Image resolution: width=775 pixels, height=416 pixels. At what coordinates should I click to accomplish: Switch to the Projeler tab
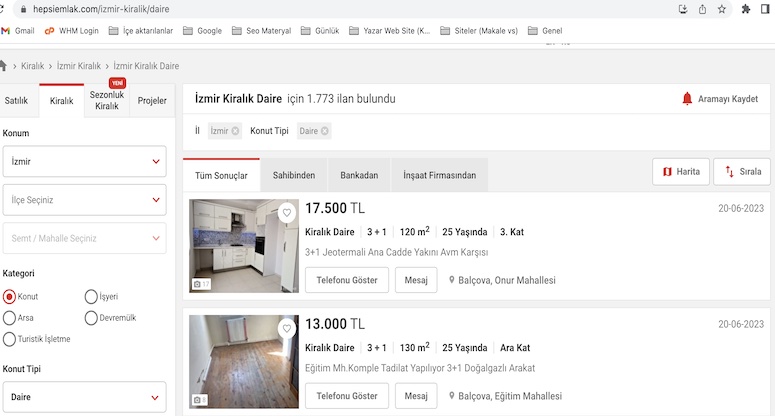coord(152,101)
